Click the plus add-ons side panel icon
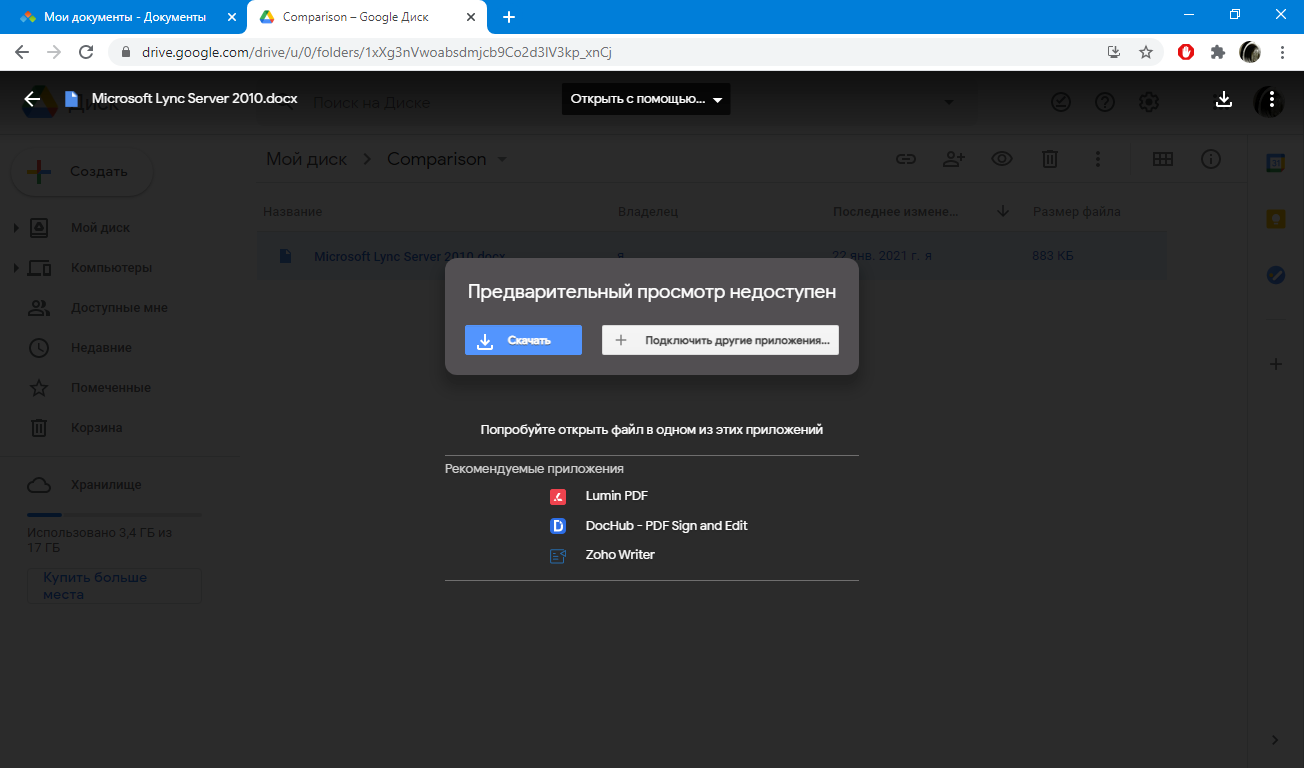Viewport: 1304px width, 768px height. coord(1275,364)
